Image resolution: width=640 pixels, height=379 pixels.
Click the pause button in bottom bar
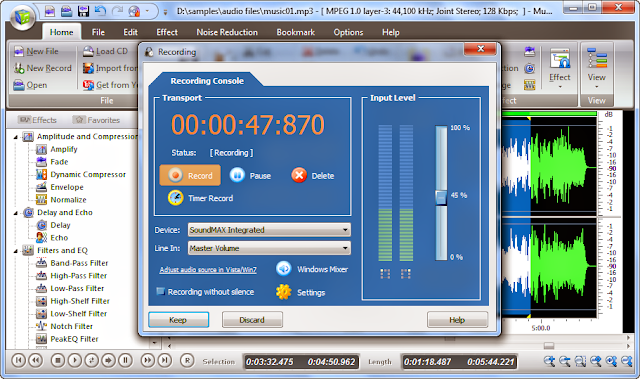125,360
